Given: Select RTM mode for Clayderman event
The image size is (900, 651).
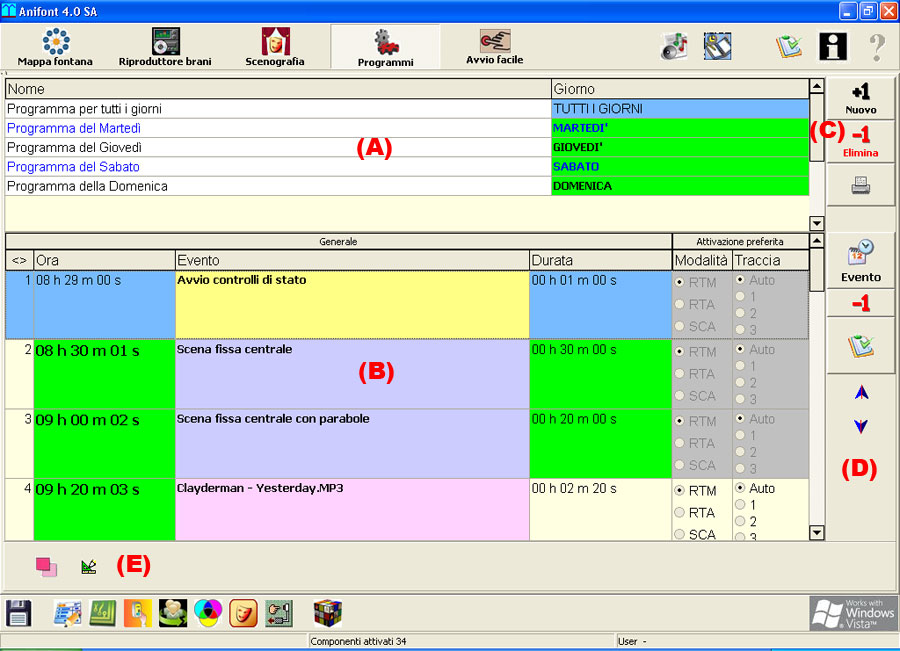Looking at the screenshot, I should 680,491.
